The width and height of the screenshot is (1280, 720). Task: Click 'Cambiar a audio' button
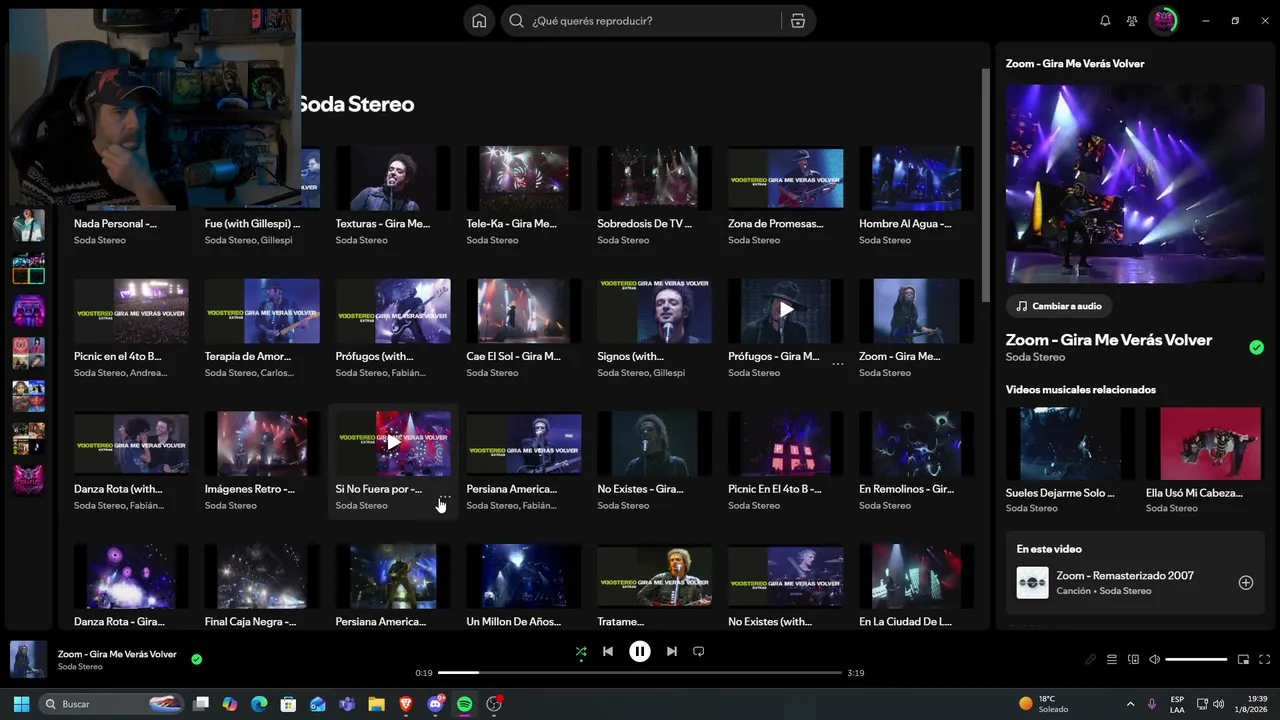[x=1059, y=306]
